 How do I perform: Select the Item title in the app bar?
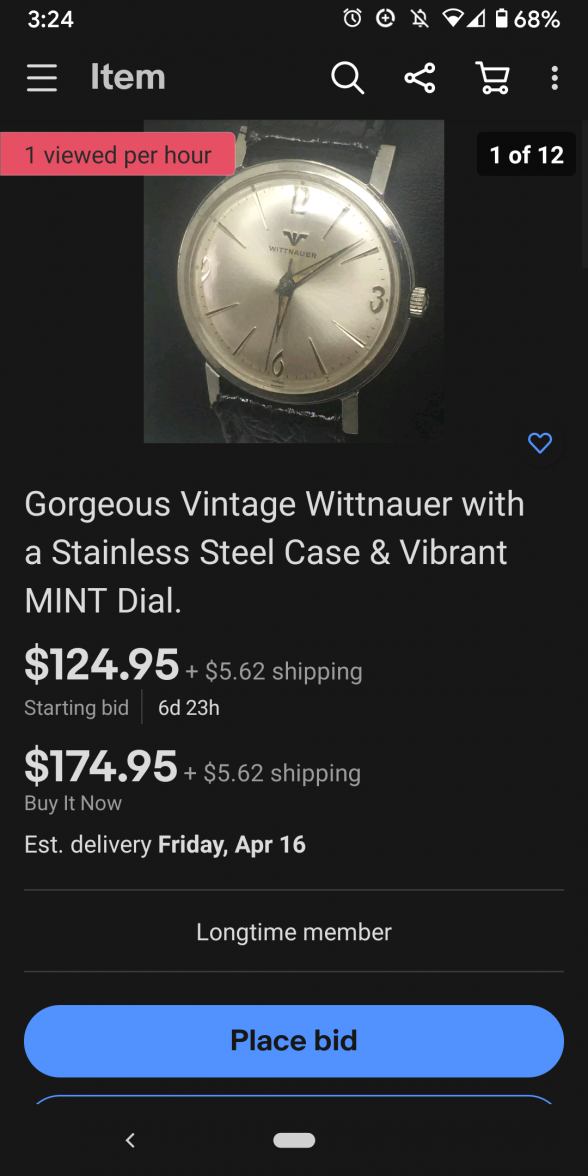[x=128, y=77]
